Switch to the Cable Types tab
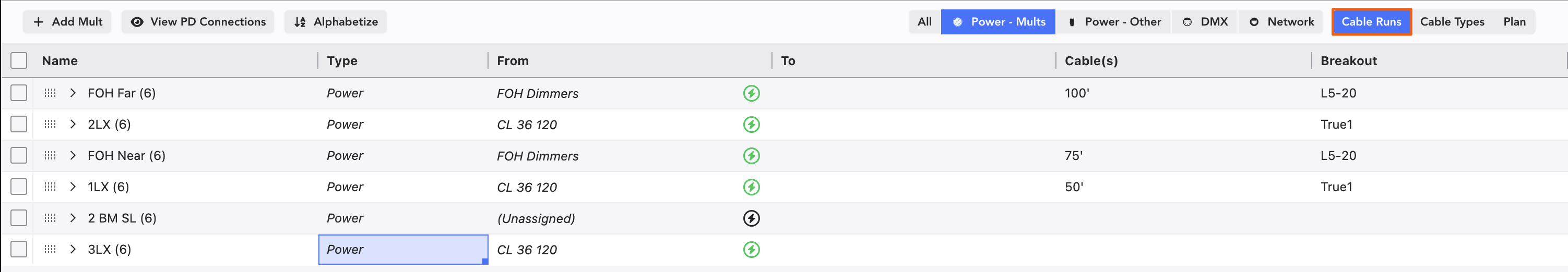Image resolution: width=1568 pixels, height=272 pixels. pyautogui.click(x=1452, y=22)
